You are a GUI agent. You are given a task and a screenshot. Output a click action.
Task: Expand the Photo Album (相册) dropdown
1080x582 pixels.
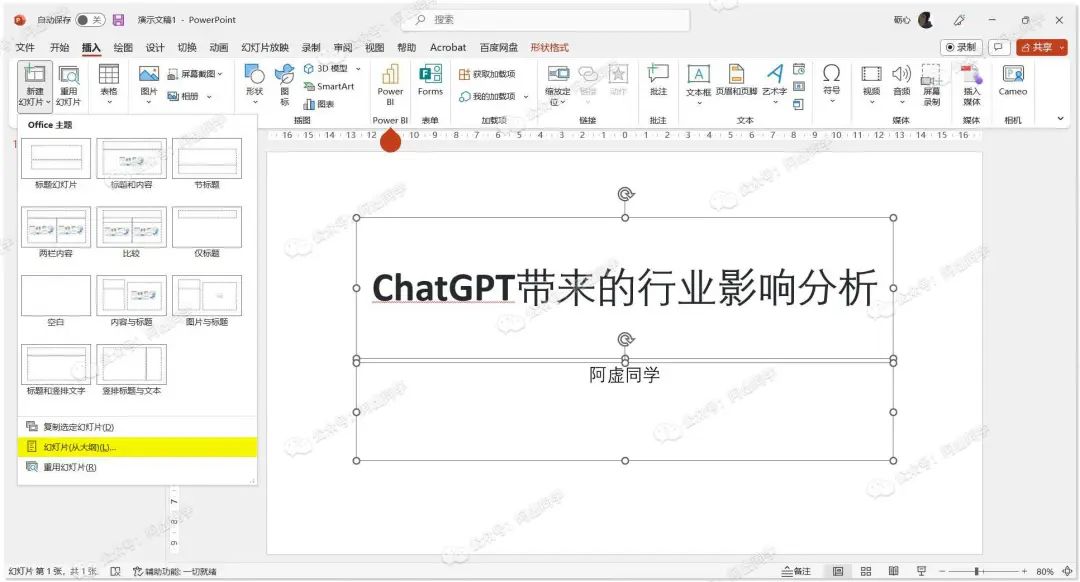click(x=209, y=96)
